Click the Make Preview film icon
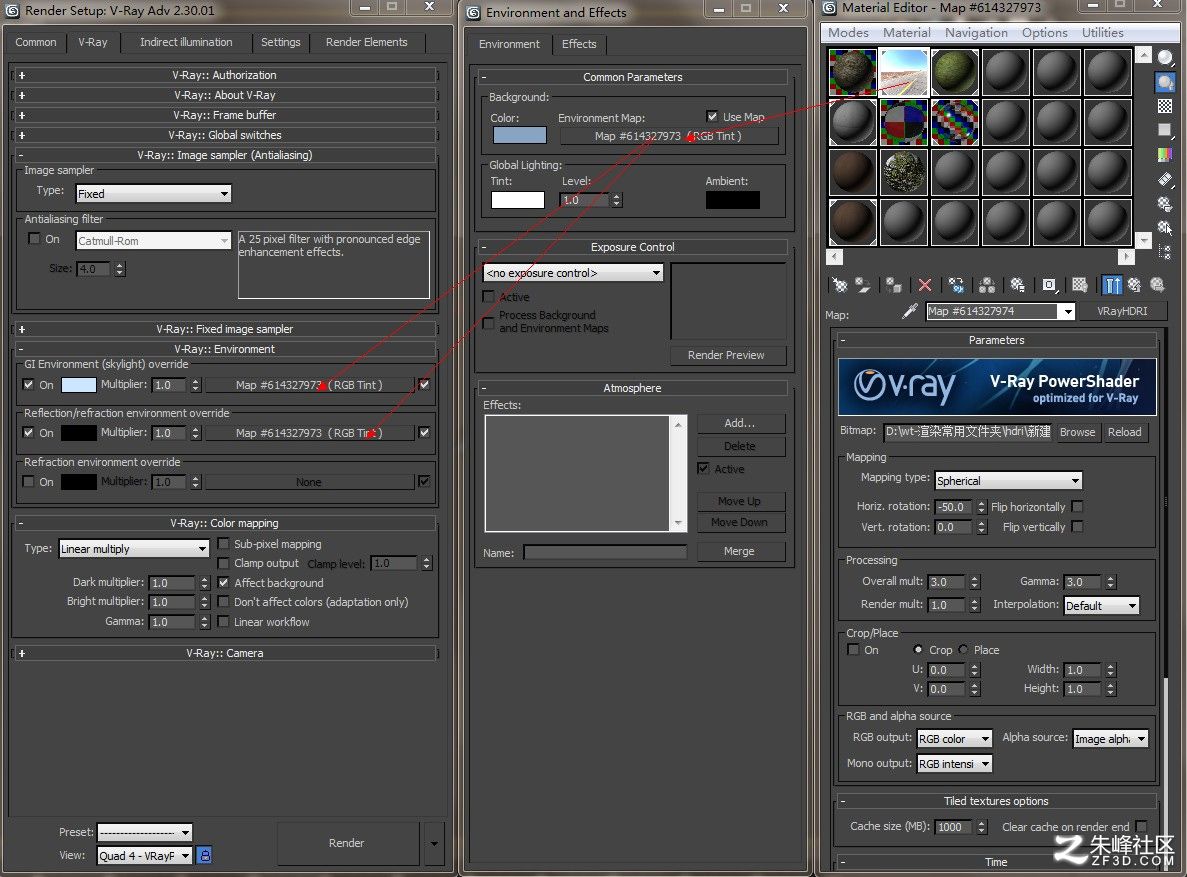The image size is (1187, 877). 1165,179
